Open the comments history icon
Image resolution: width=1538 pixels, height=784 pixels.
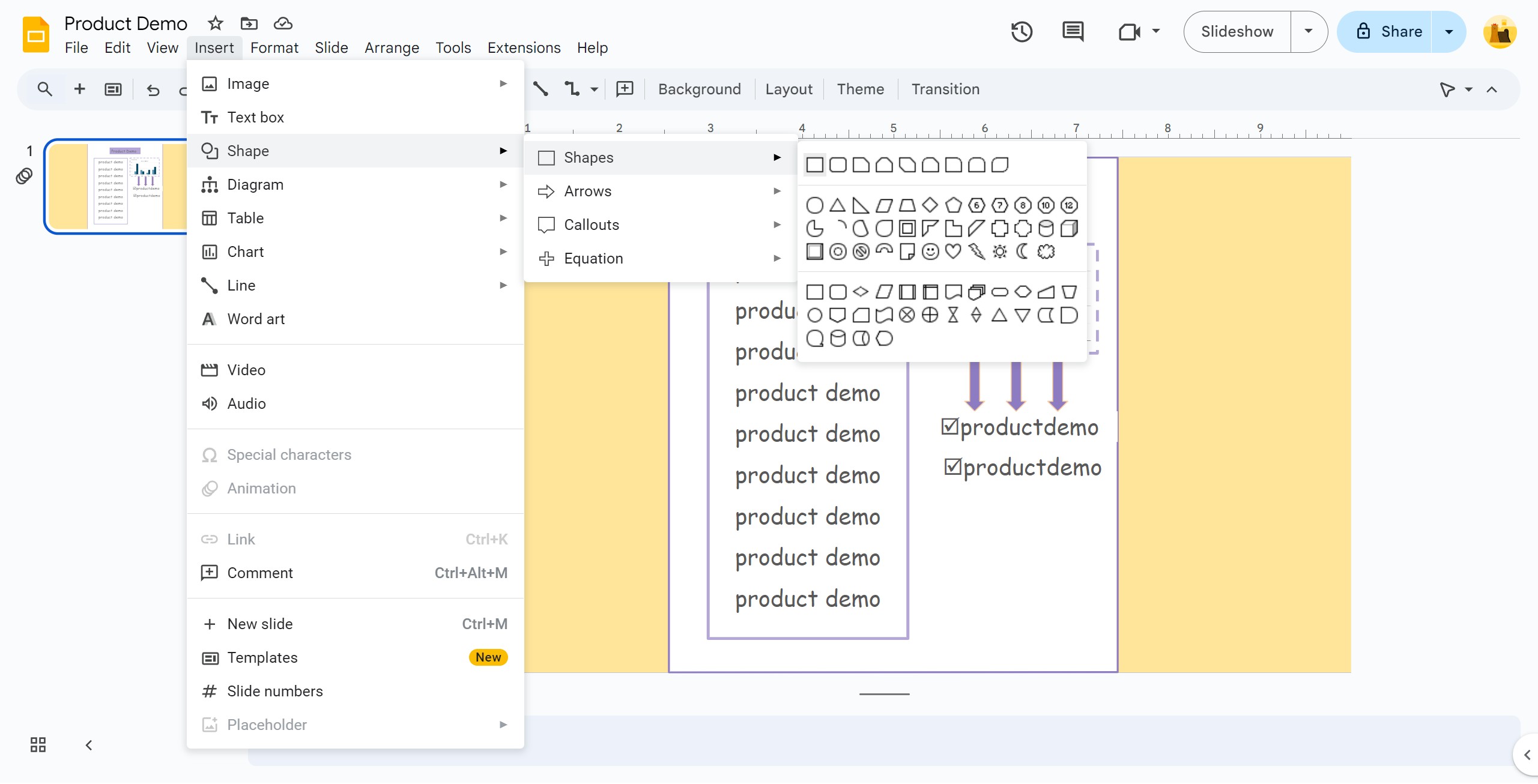(1073, 32)
